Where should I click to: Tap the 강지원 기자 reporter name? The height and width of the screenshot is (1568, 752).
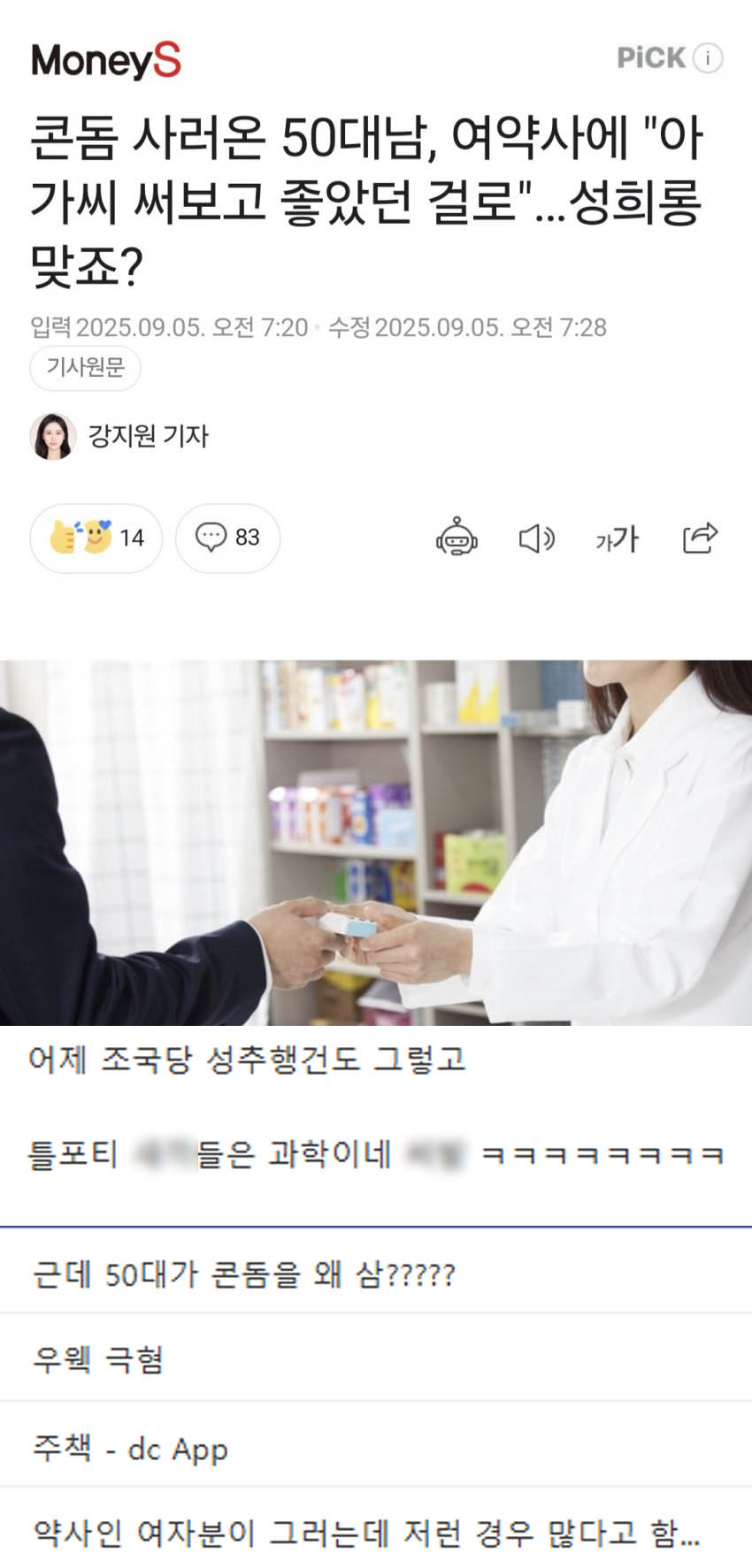coord(148,436)
